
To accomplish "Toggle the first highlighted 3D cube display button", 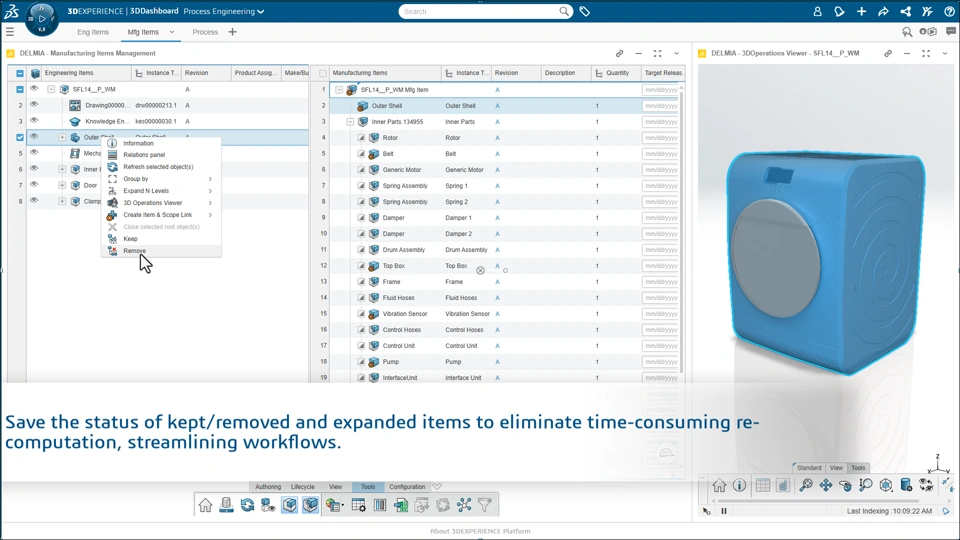I will pyautogui.click(x=290, y=505).
